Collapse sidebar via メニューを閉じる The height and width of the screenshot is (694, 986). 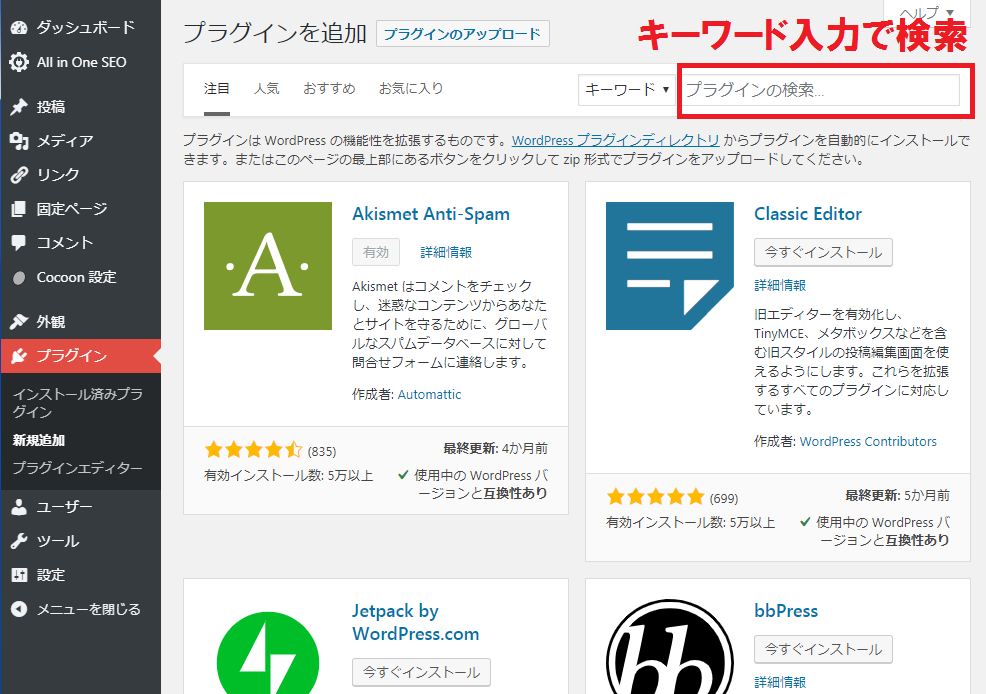pos(80,609)
